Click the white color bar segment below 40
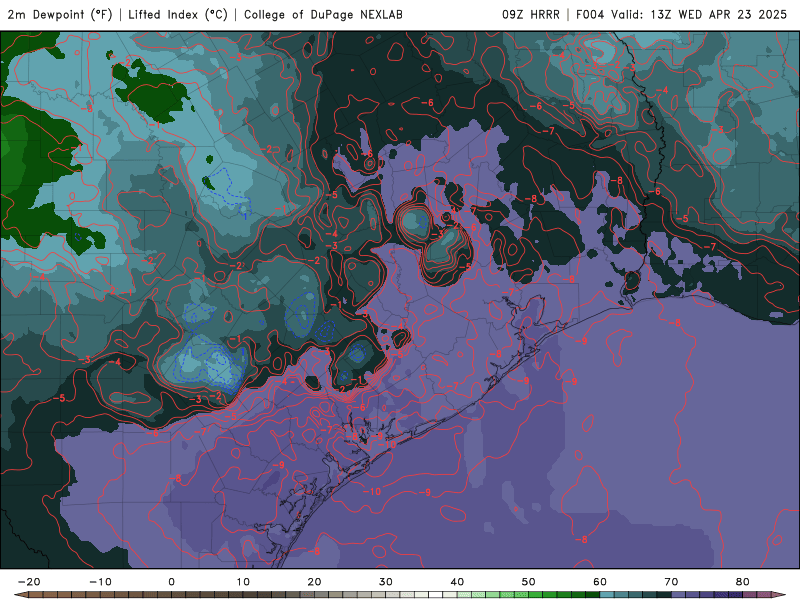 [x=436, y=595]
